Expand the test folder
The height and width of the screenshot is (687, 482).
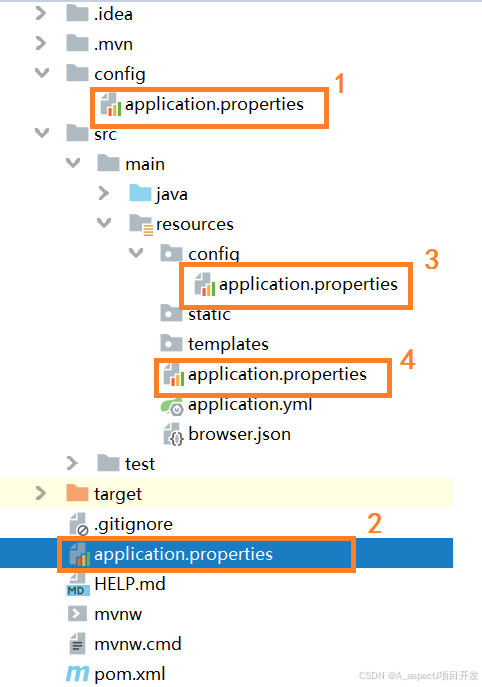(x=72, y=463)
